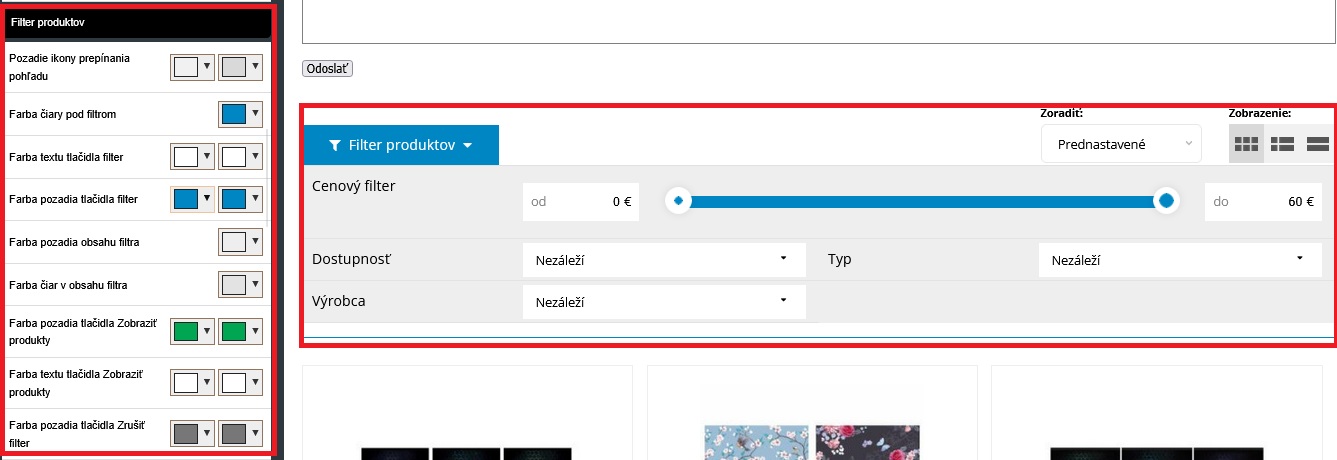Open first swatch of Farba pozadia tlačidla filter

[x=193, y=199]
